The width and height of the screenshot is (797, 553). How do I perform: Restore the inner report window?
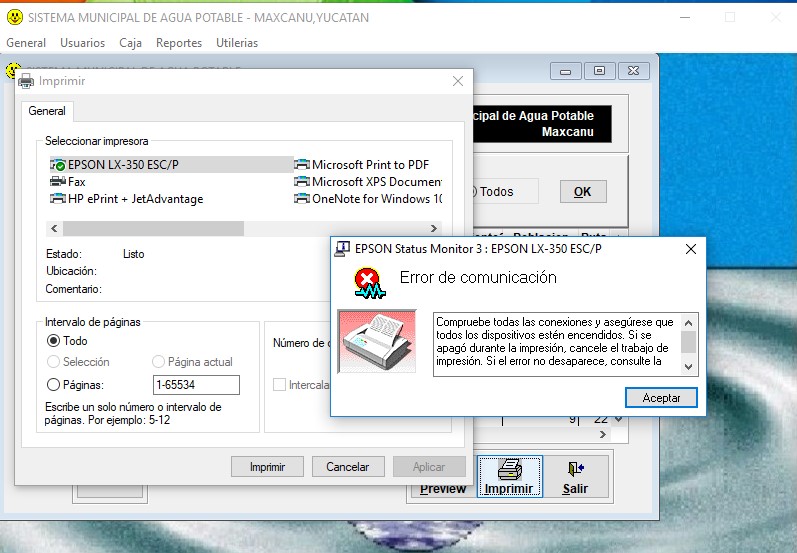[600, 71]
